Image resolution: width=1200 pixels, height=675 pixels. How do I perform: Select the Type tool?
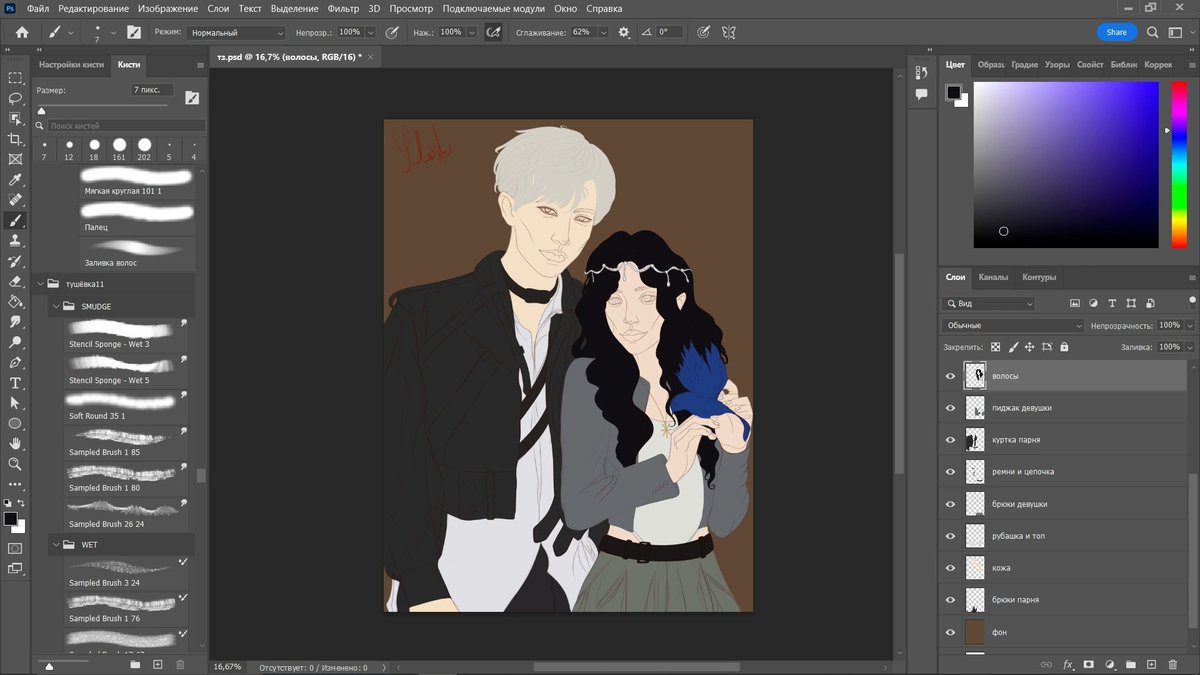point(15,383)
